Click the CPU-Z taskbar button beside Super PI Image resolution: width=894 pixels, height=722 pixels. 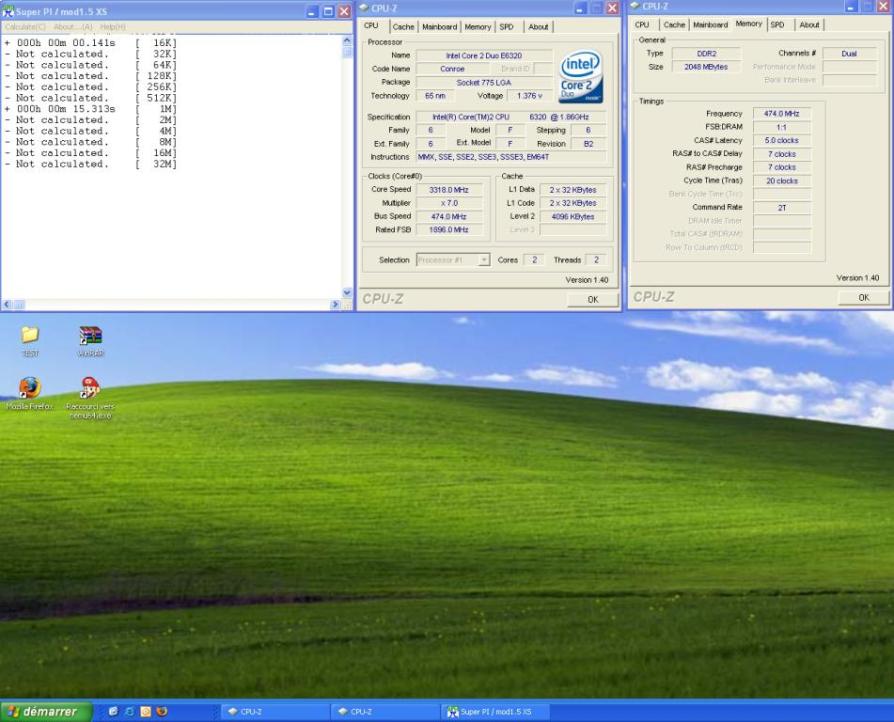[x=385, y=711]
